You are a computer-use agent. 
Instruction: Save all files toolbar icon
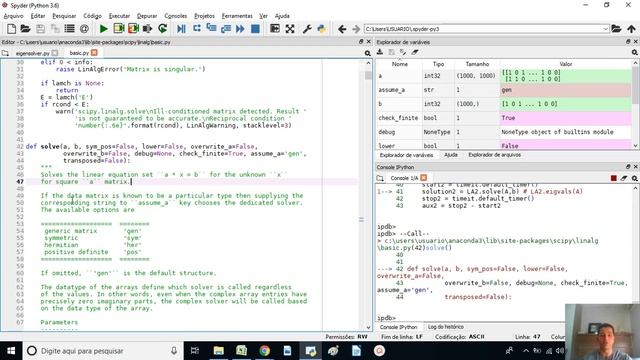coord(55,29)
